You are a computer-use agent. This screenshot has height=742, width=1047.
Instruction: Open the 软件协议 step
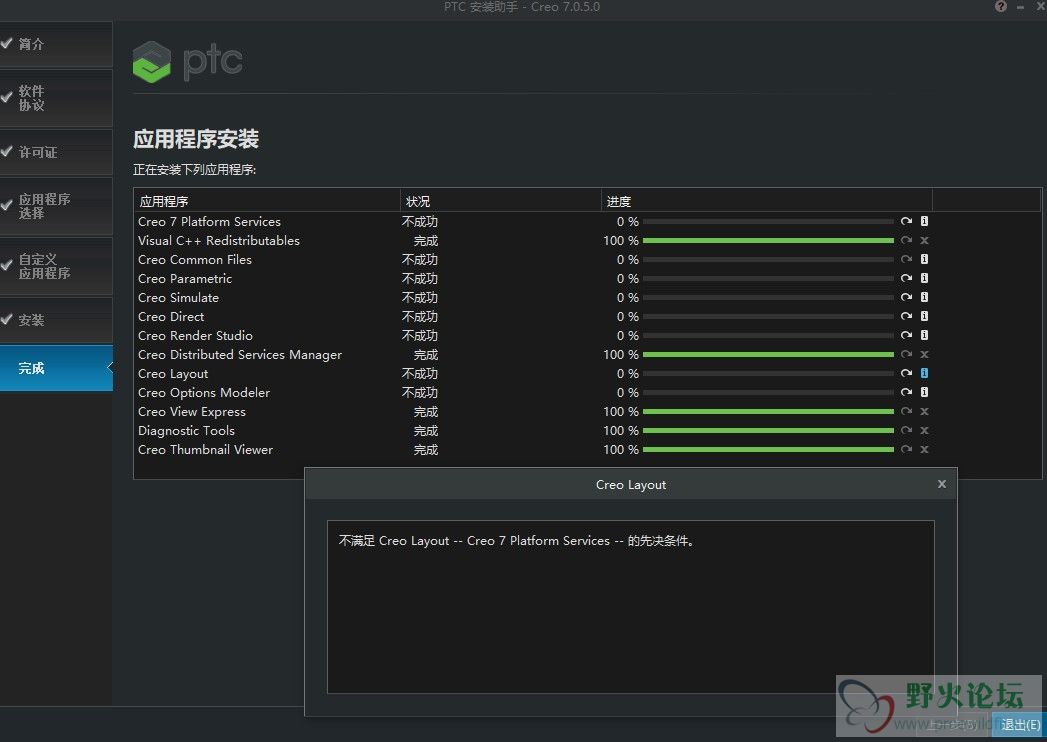[56, 98]
